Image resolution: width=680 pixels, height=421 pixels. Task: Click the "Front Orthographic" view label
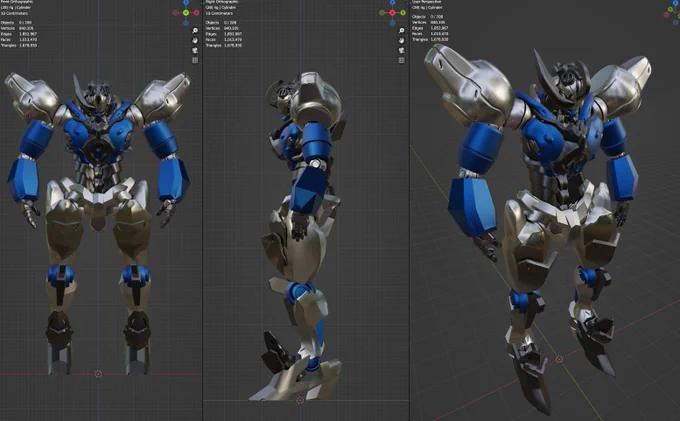click(17, 2)
